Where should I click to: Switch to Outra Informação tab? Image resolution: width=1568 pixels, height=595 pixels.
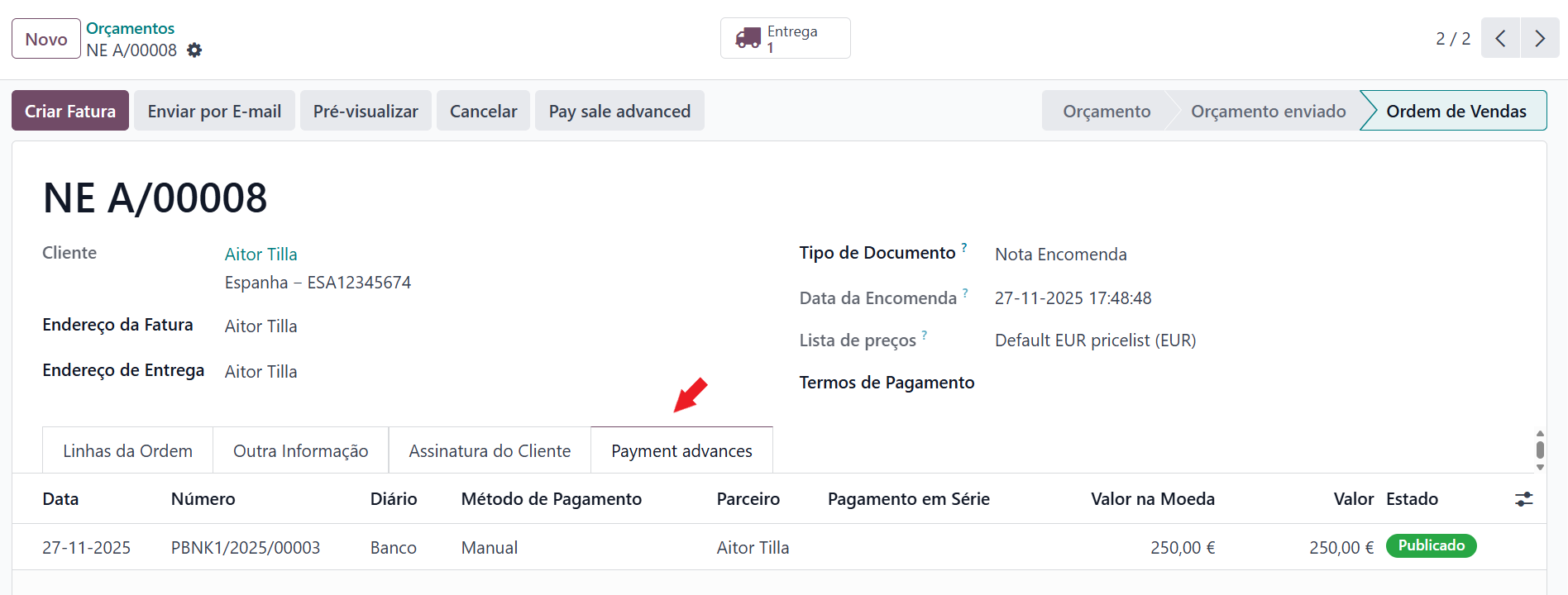(x=300, y=450)
